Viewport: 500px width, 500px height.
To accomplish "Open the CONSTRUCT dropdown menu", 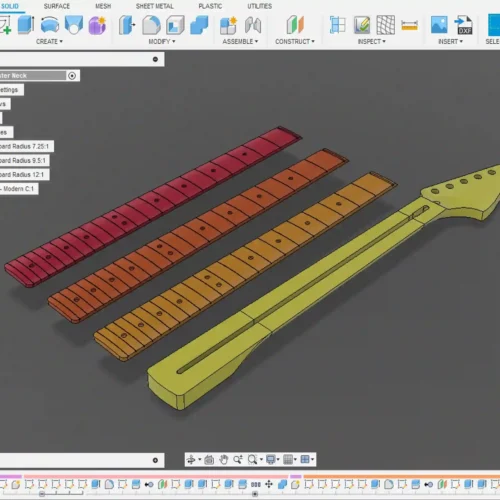I will [x=295, y=41].
